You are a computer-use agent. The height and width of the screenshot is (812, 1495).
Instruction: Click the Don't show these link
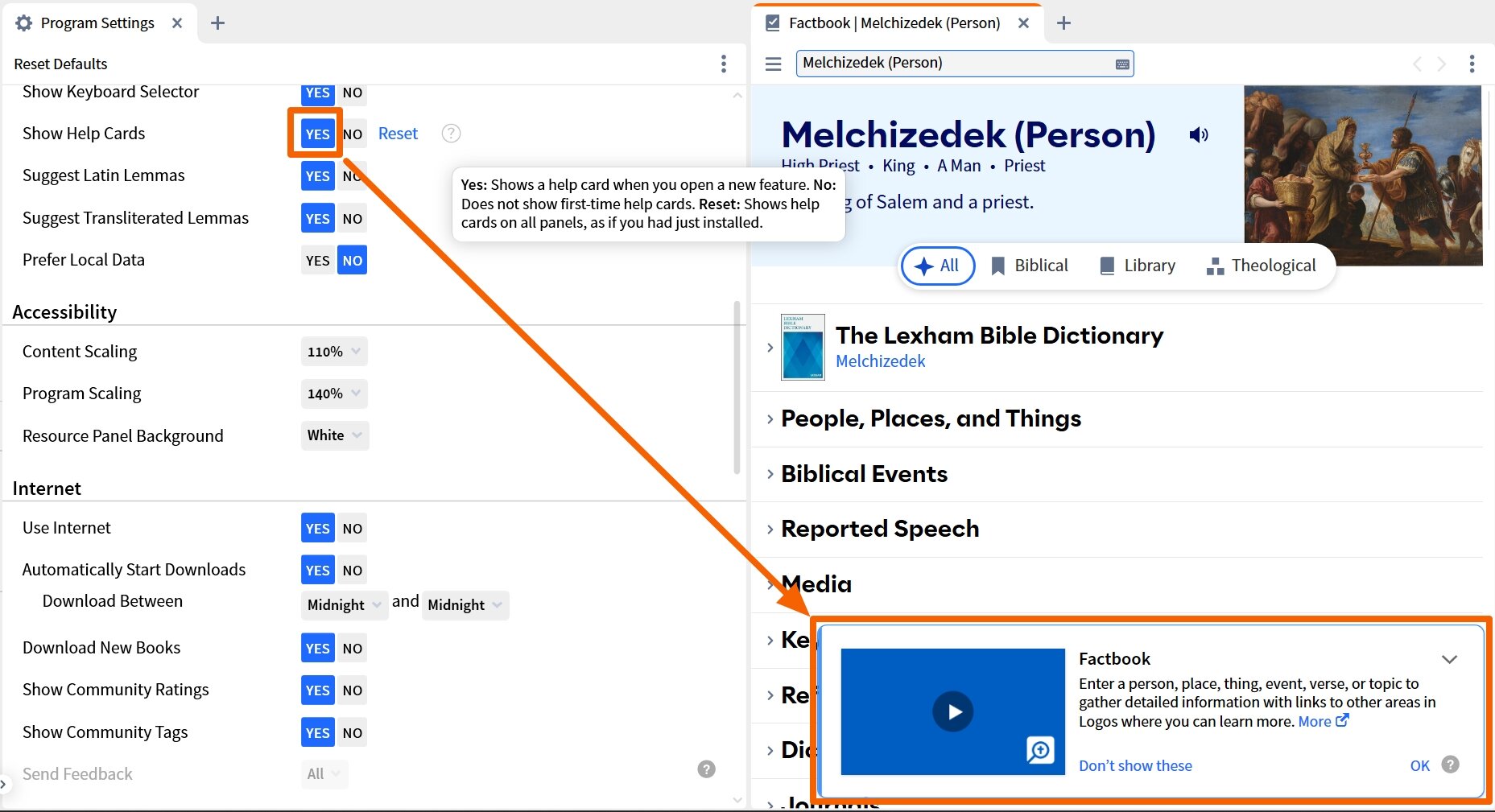click(x=1135, y=765)
